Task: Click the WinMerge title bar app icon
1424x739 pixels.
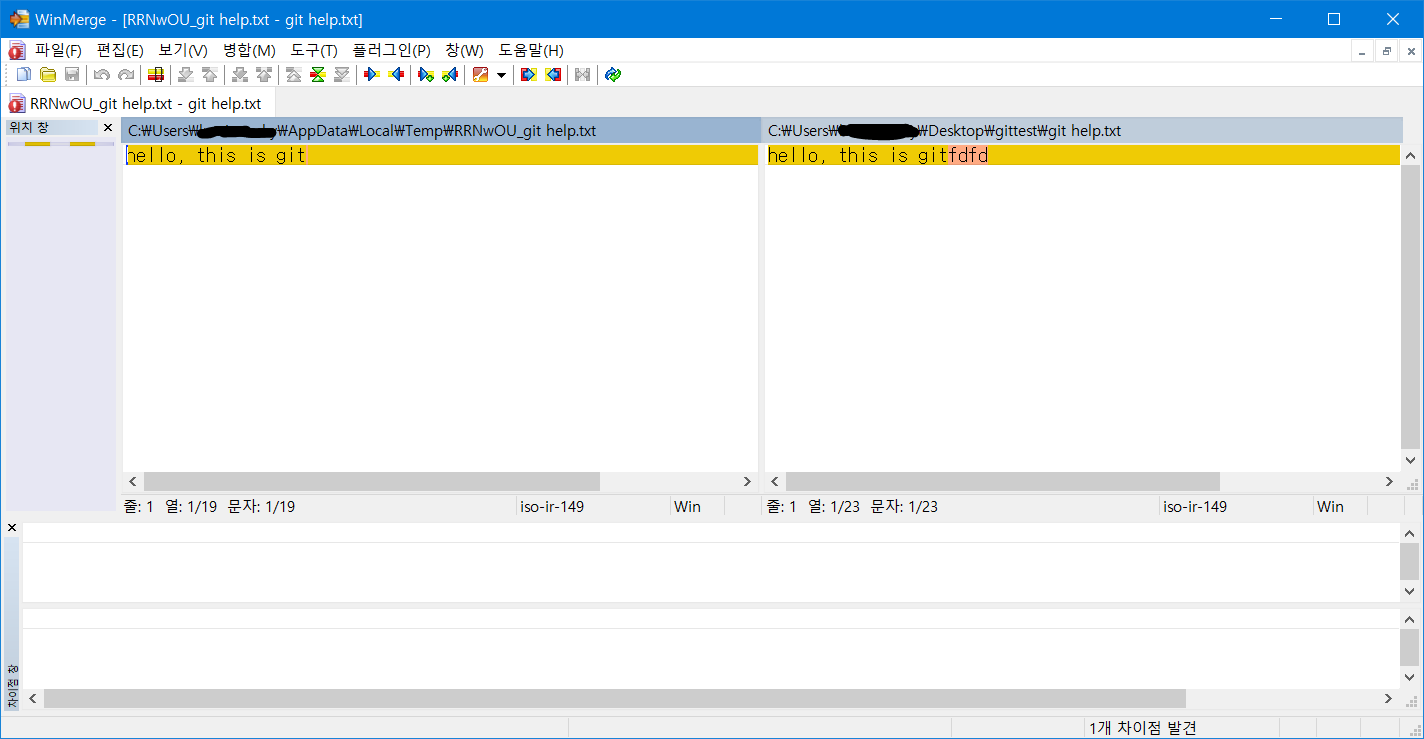Action: pos(19,19)
